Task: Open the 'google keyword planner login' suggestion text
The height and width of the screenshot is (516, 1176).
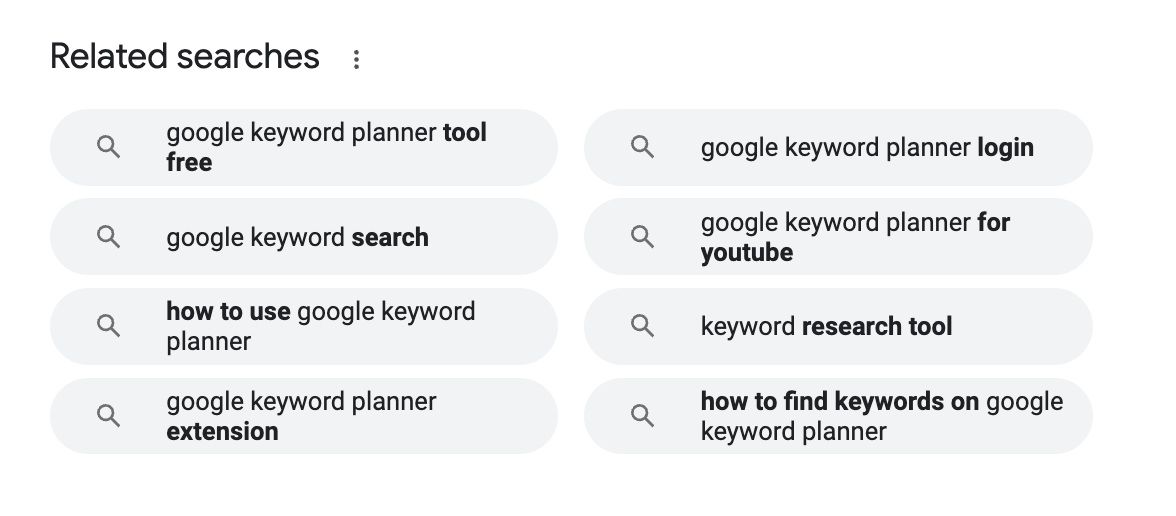Action: [x=867, y=148]
